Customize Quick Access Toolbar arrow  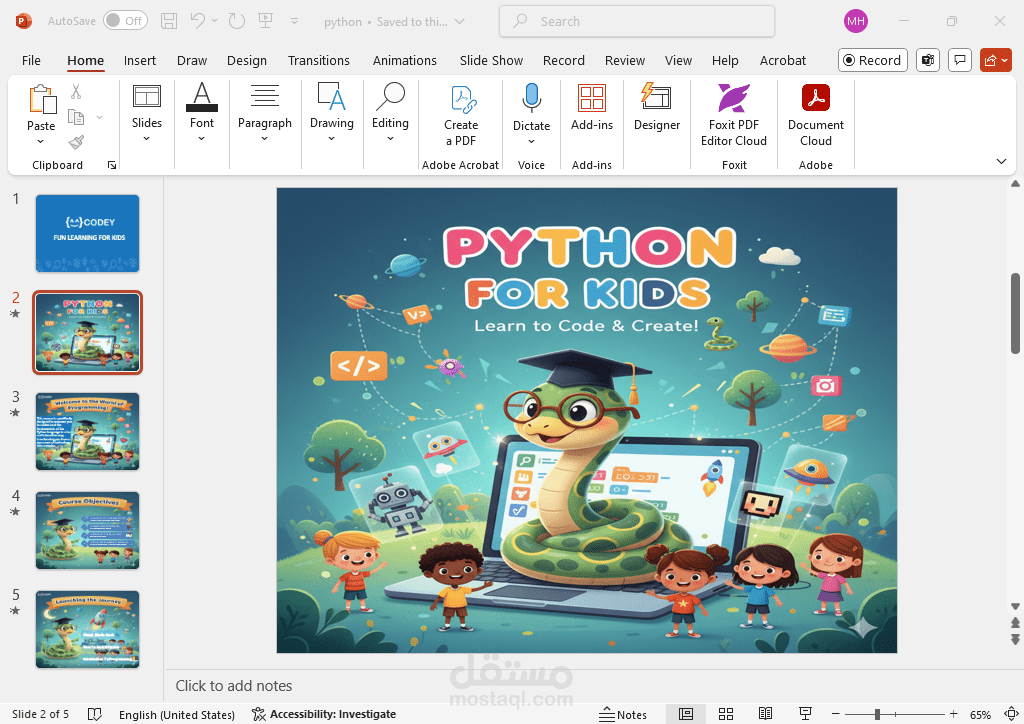click(x=295, y=21)
